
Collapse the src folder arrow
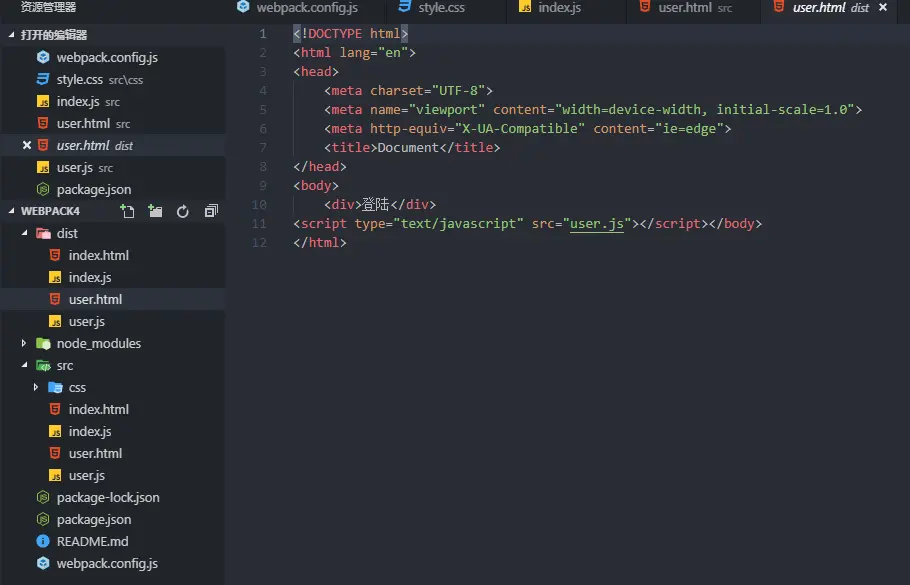point(24,365)
